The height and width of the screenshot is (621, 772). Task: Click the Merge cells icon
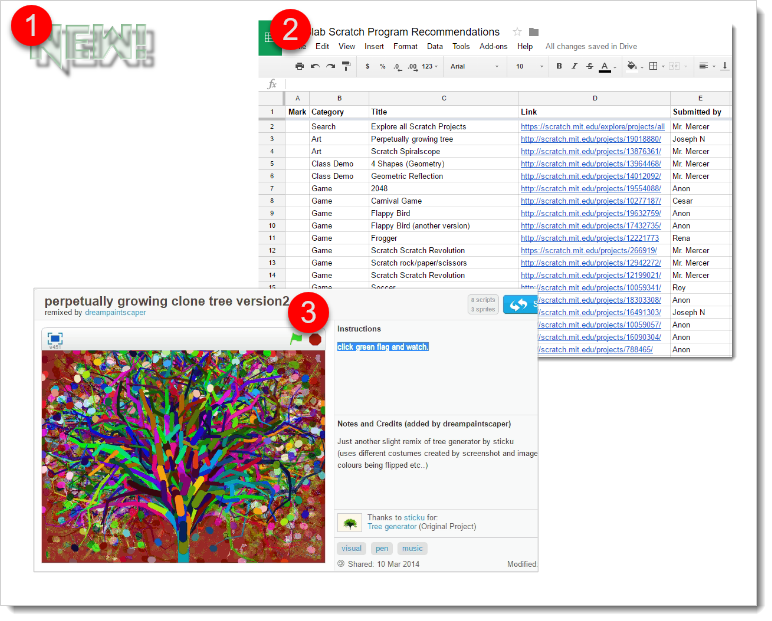[674, 66]
